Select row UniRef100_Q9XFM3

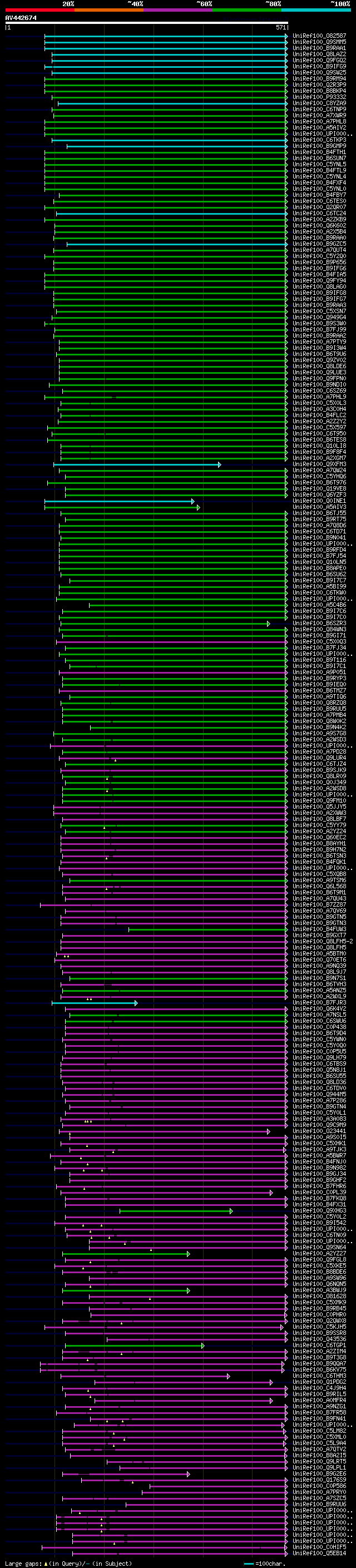point(319,464)
